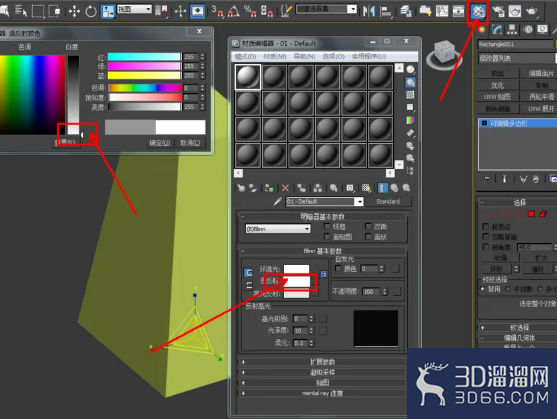Click inside the hue color field
The image size is (557, 419).
click(32, 94)
